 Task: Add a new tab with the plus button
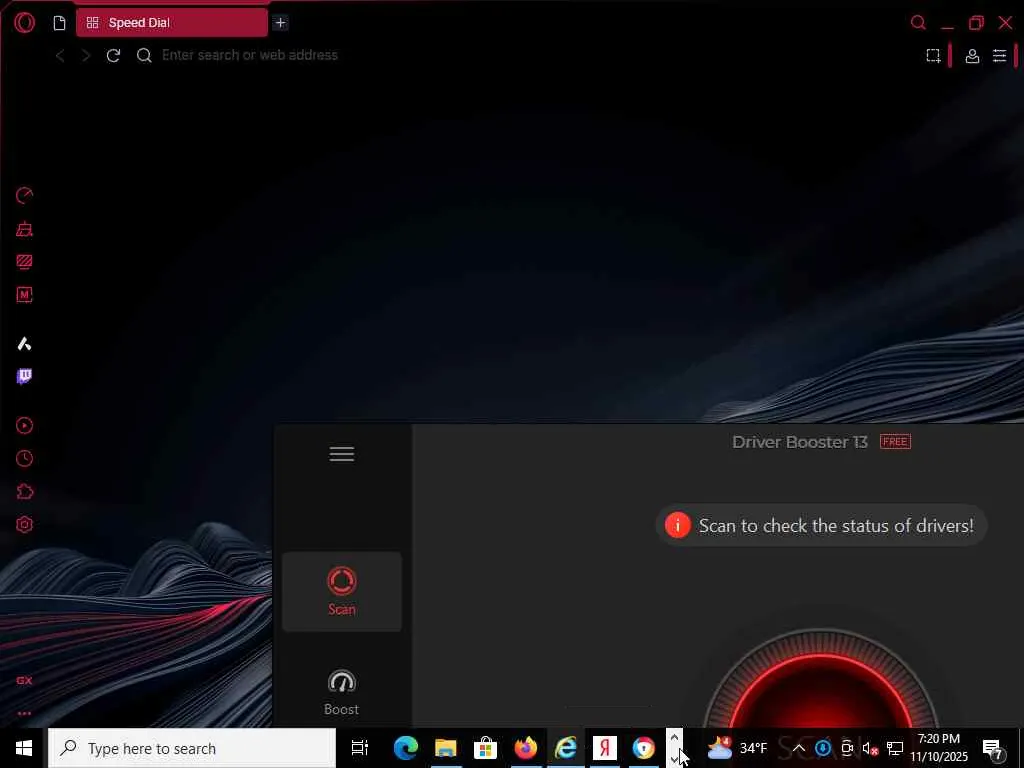[280, 23]
